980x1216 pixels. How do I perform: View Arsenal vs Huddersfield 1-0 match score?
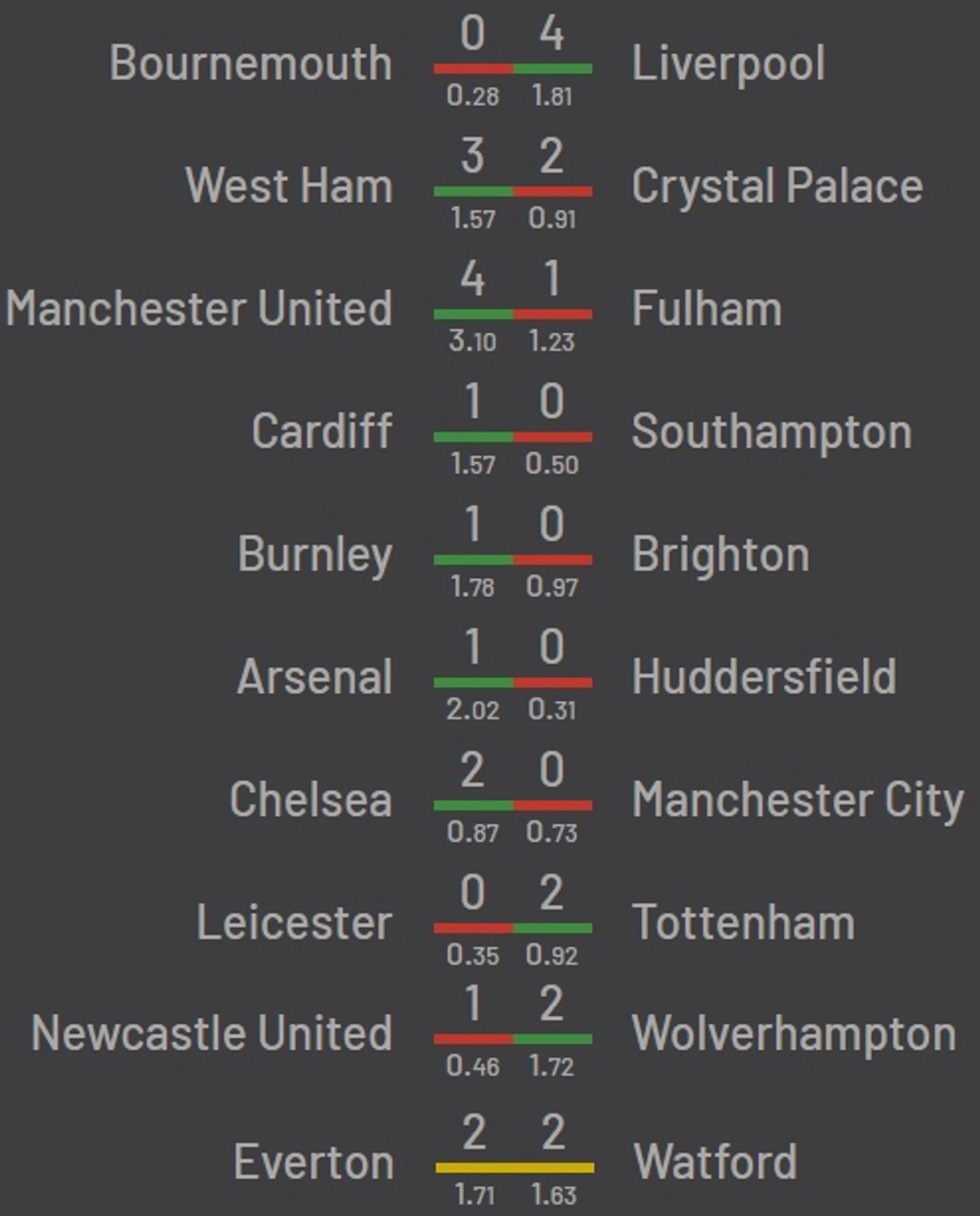[x=513, y=647]
